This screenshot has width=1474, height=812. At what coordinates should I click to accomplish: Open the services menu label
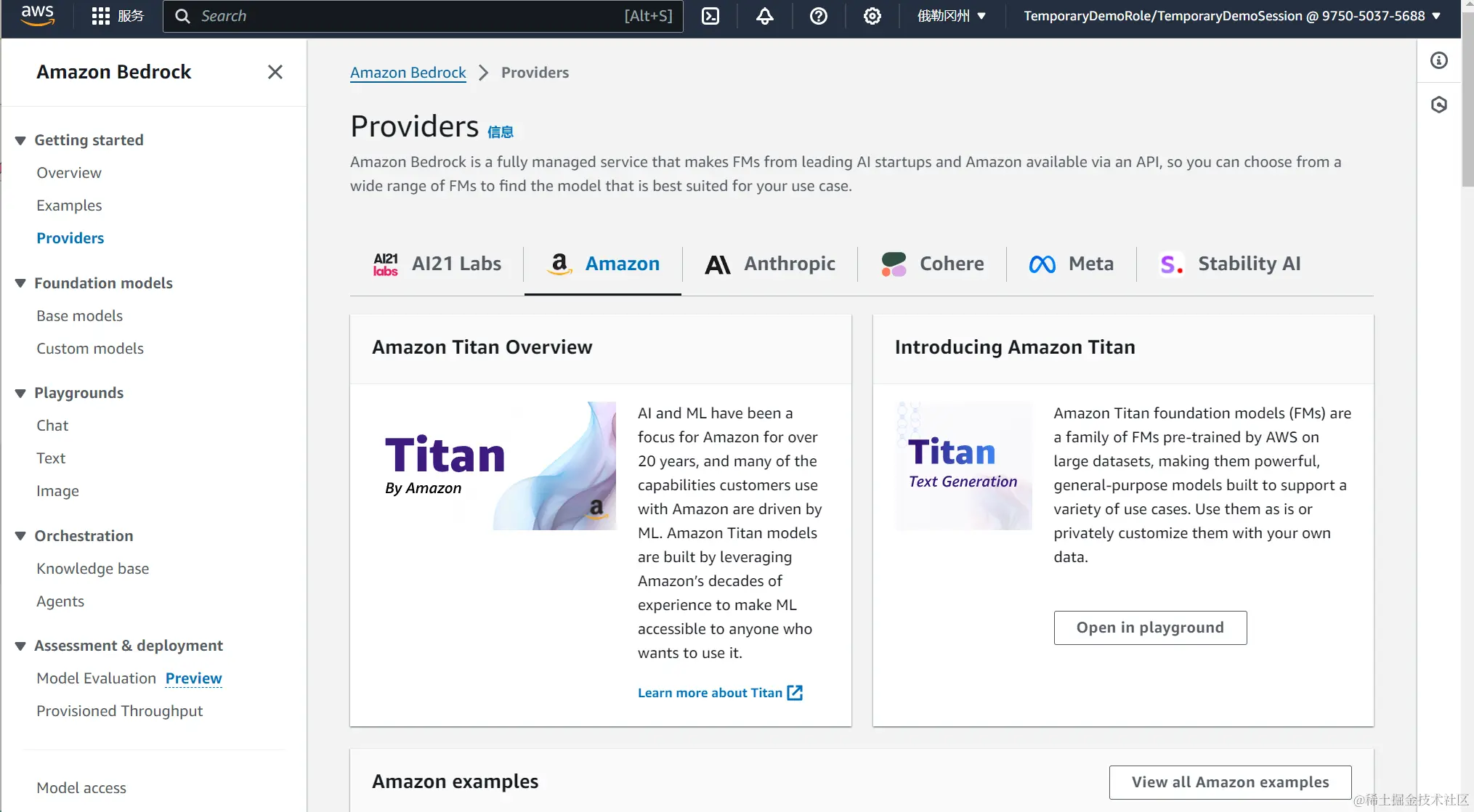point(131,16)
